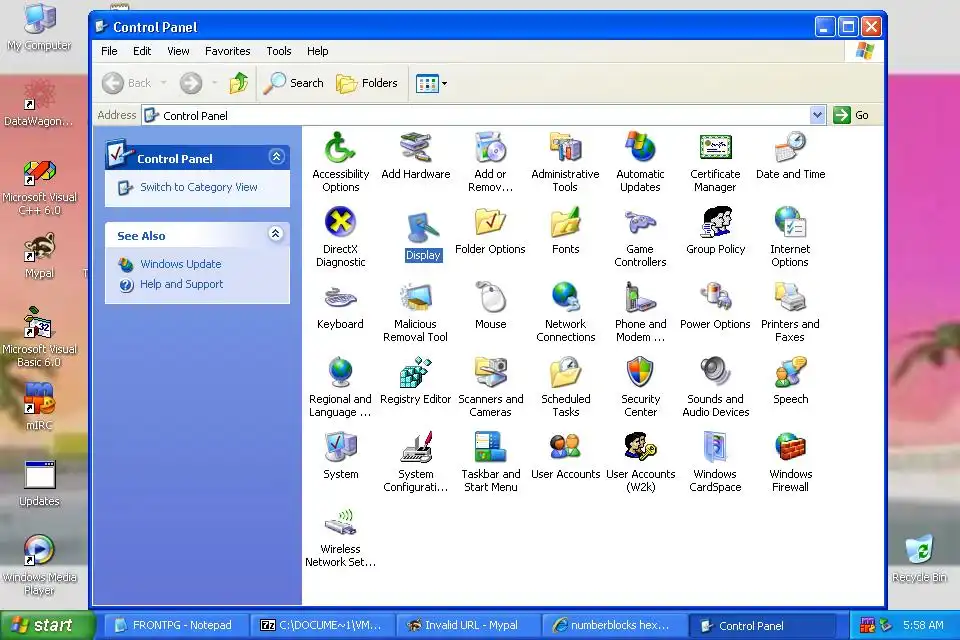
Task: Open Help and Support link
Action: coord(181,284)
